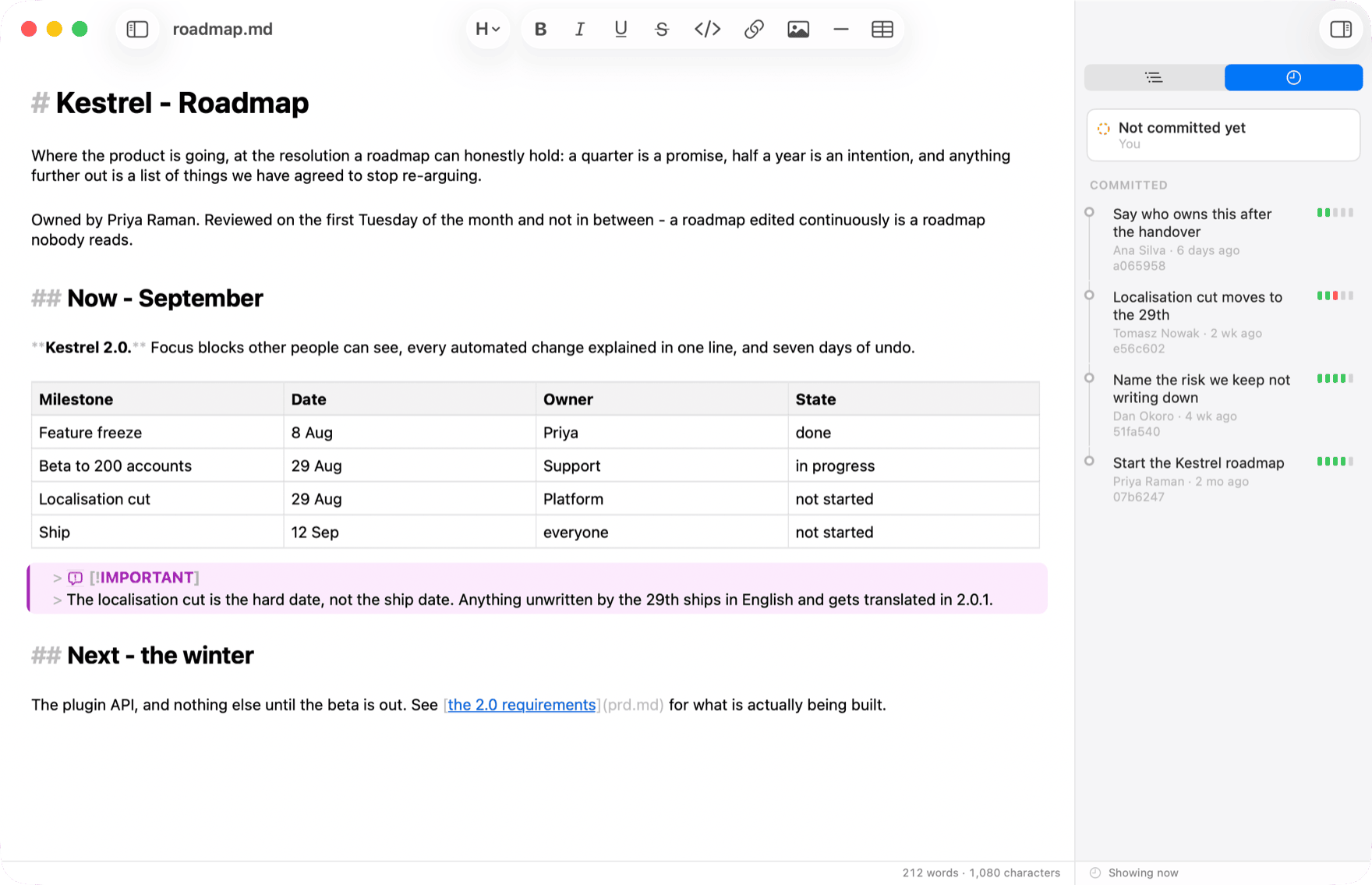The height and width of the screenshot is (885, 1372).
Task: Underline the selected text
Action: tap(621, 30)
